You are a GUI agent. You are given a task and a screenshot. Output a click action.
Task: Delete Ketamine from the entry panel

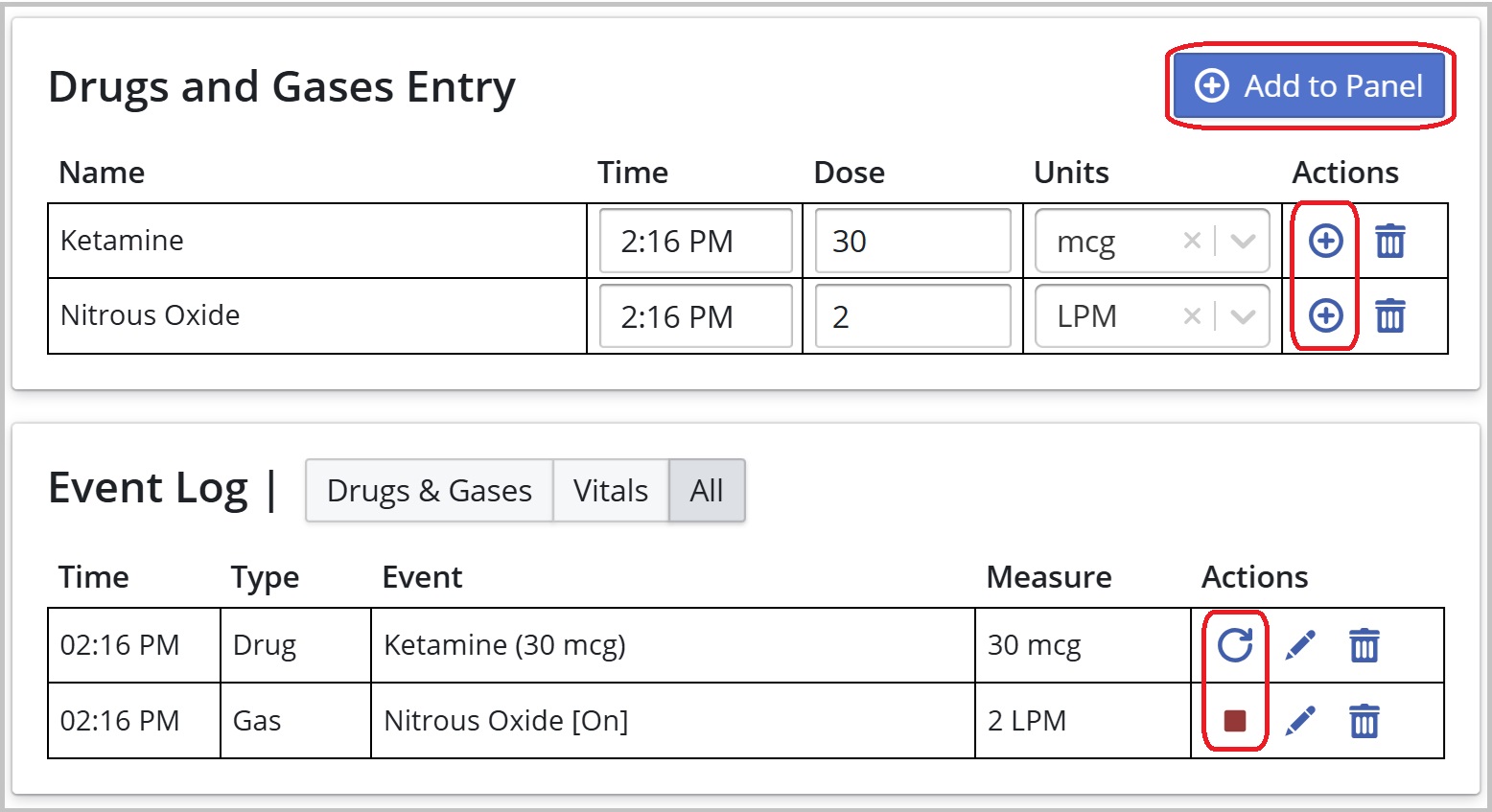point(1390,241)
